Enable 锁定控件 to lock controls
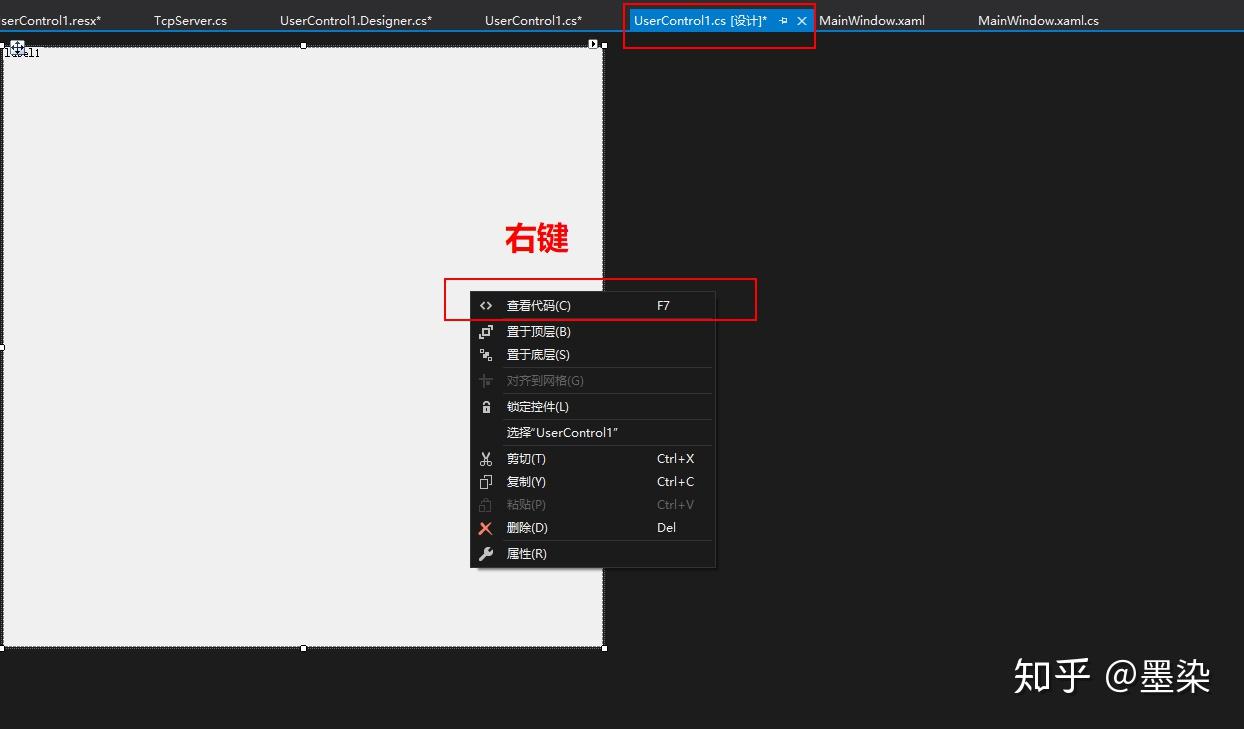 537,406
